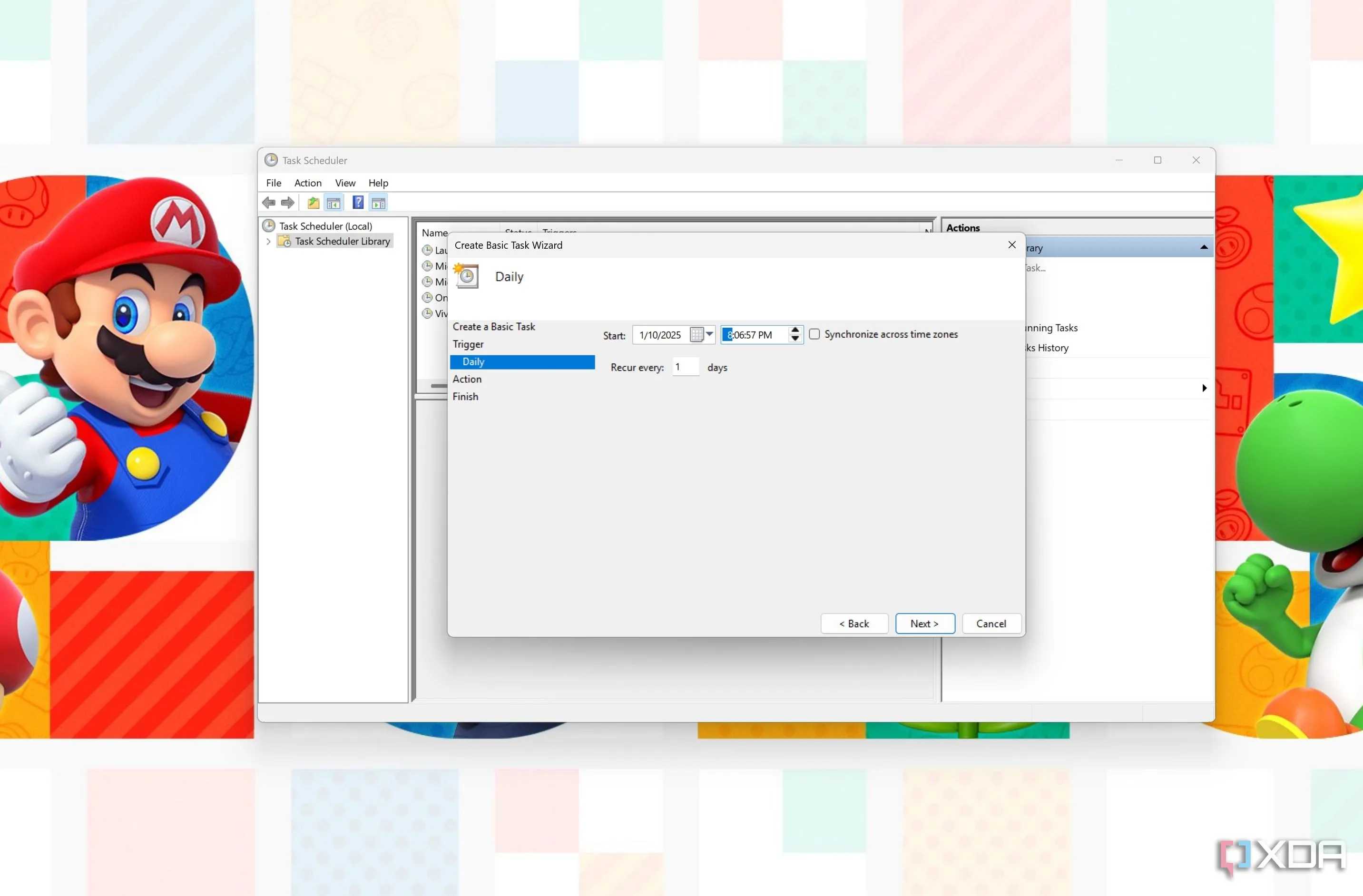Screen dimensions: 1363x896
Task: Expand the Task Scheduler Library tree node
Action: 269,242
